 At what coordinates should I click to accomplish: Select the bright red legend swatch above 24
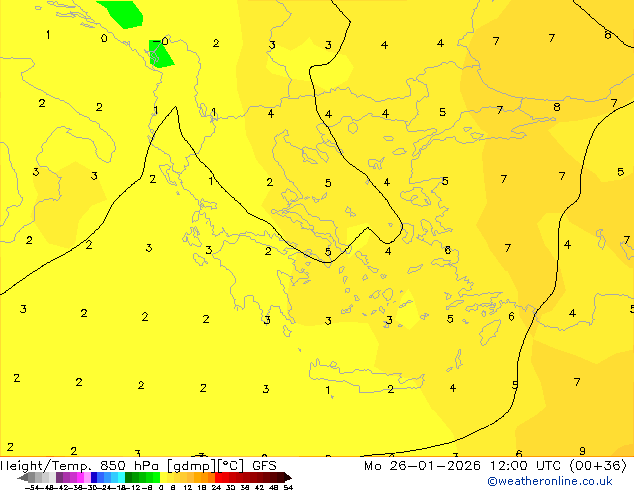click(218, 477)
